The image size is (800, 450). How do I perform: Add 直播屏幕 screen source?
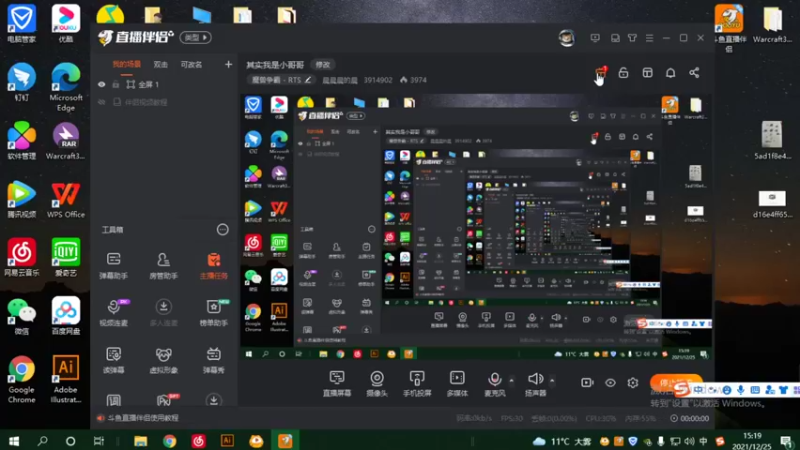[337, 384]
